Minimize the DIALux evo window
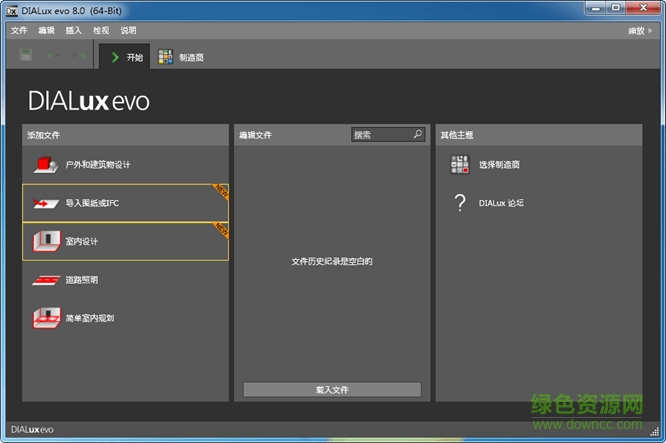 point(596,8)
